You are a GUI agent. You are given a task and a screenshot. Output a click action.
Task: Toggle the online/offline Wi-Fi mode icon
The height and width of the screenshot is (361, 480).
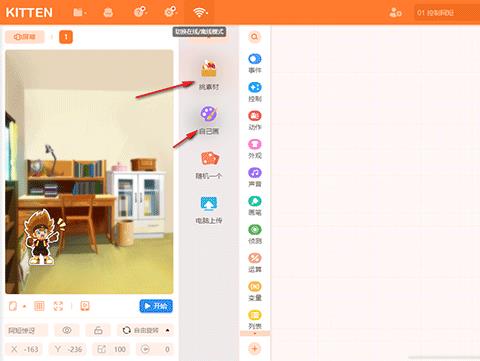[x=199, y=13]
